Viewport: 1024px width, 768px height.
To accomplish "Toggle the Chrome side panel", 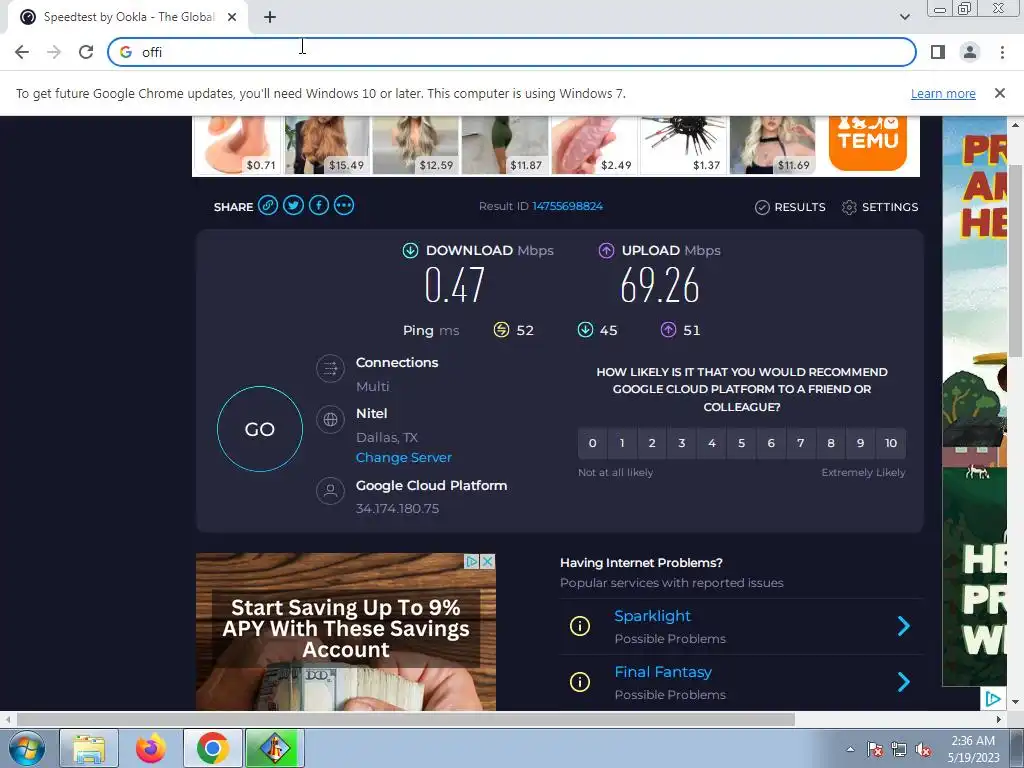I will [938, 52].
